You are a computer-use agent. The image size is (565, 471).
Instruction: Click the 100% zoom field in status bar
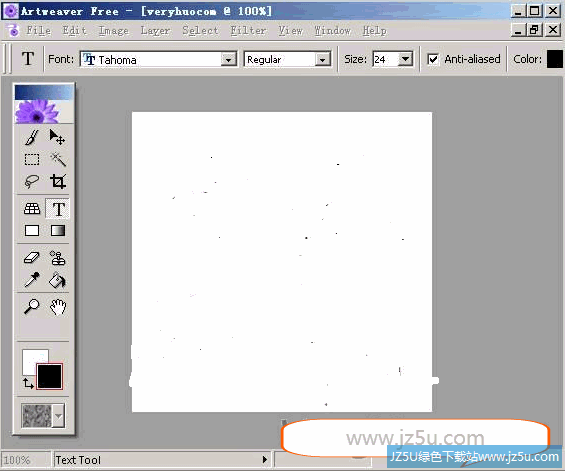(25, 460)
